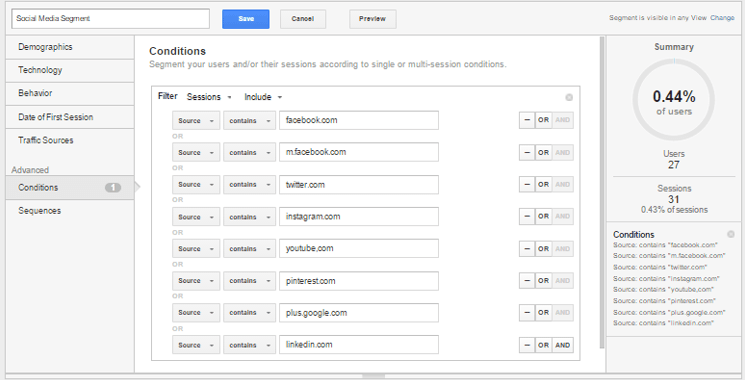Clear conditions via summary panel X icon

tap(731, 234)
